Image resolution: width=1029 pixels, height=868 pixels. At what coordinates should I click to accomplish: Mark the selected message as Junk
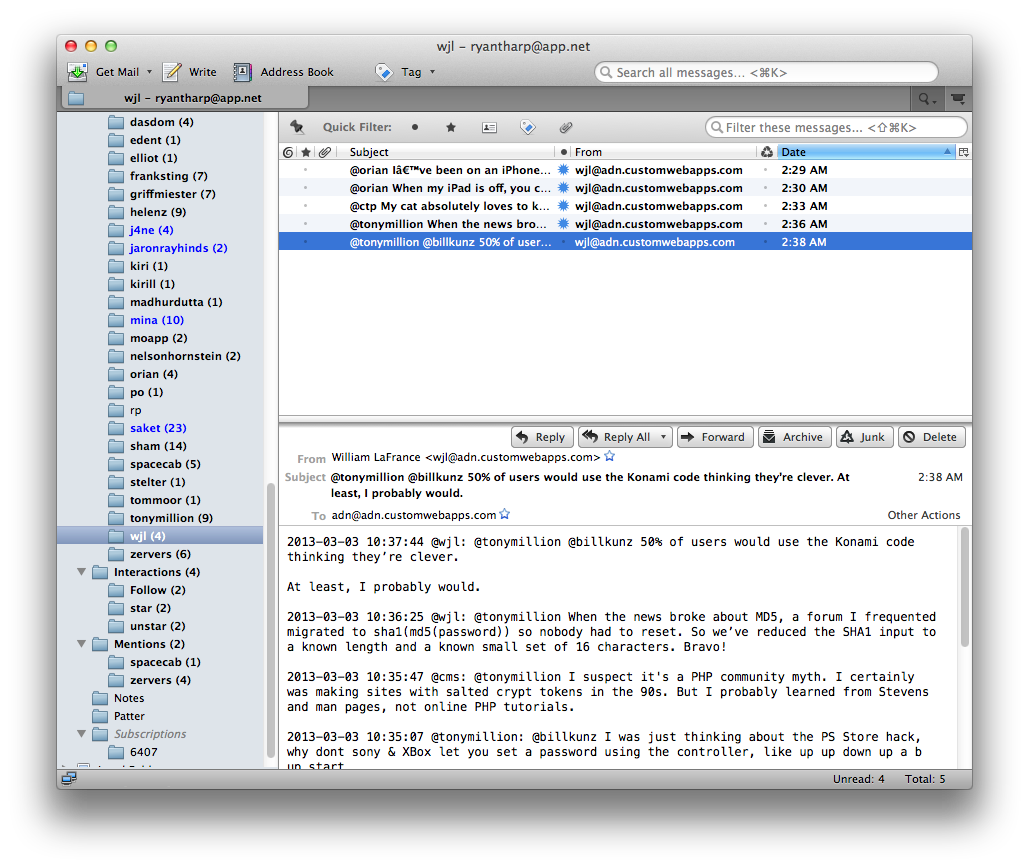point(864,437)
